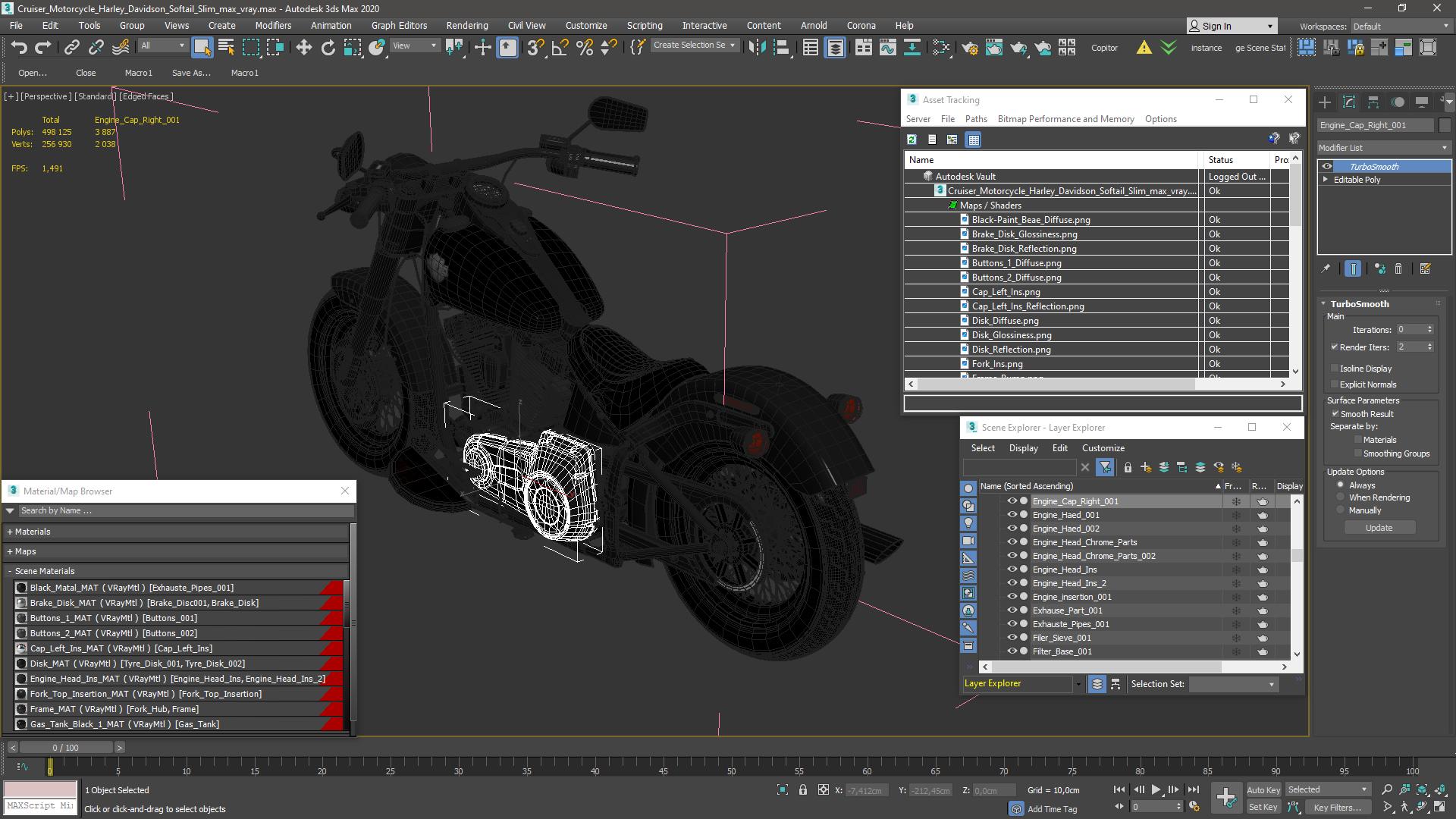Image resolution: width=1456 pixels, height=819 pixels.
Task: Activate the Select and Move tool
Action: (303, 48)
